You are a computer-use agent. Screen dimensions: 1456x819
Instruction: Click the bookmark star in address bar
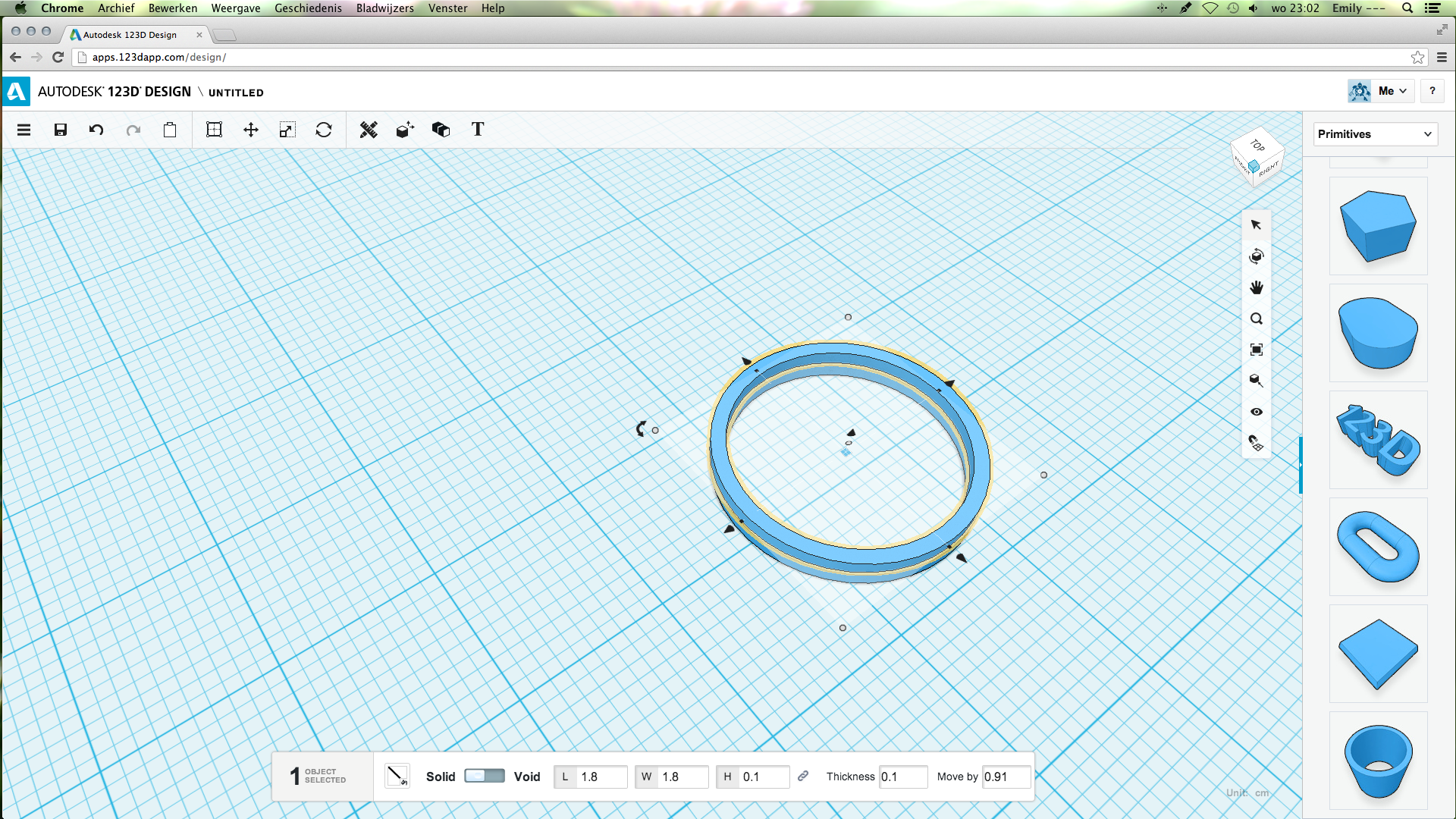pos(1417,57)
